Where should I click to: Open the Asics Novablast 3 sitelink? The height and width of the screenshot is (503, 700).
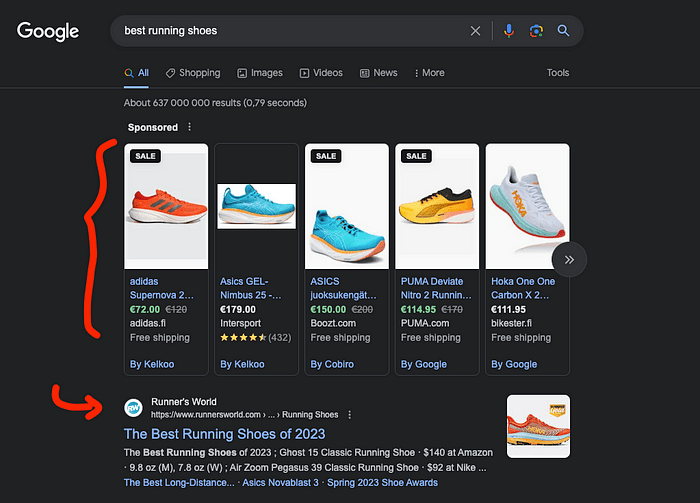(280, 482)
